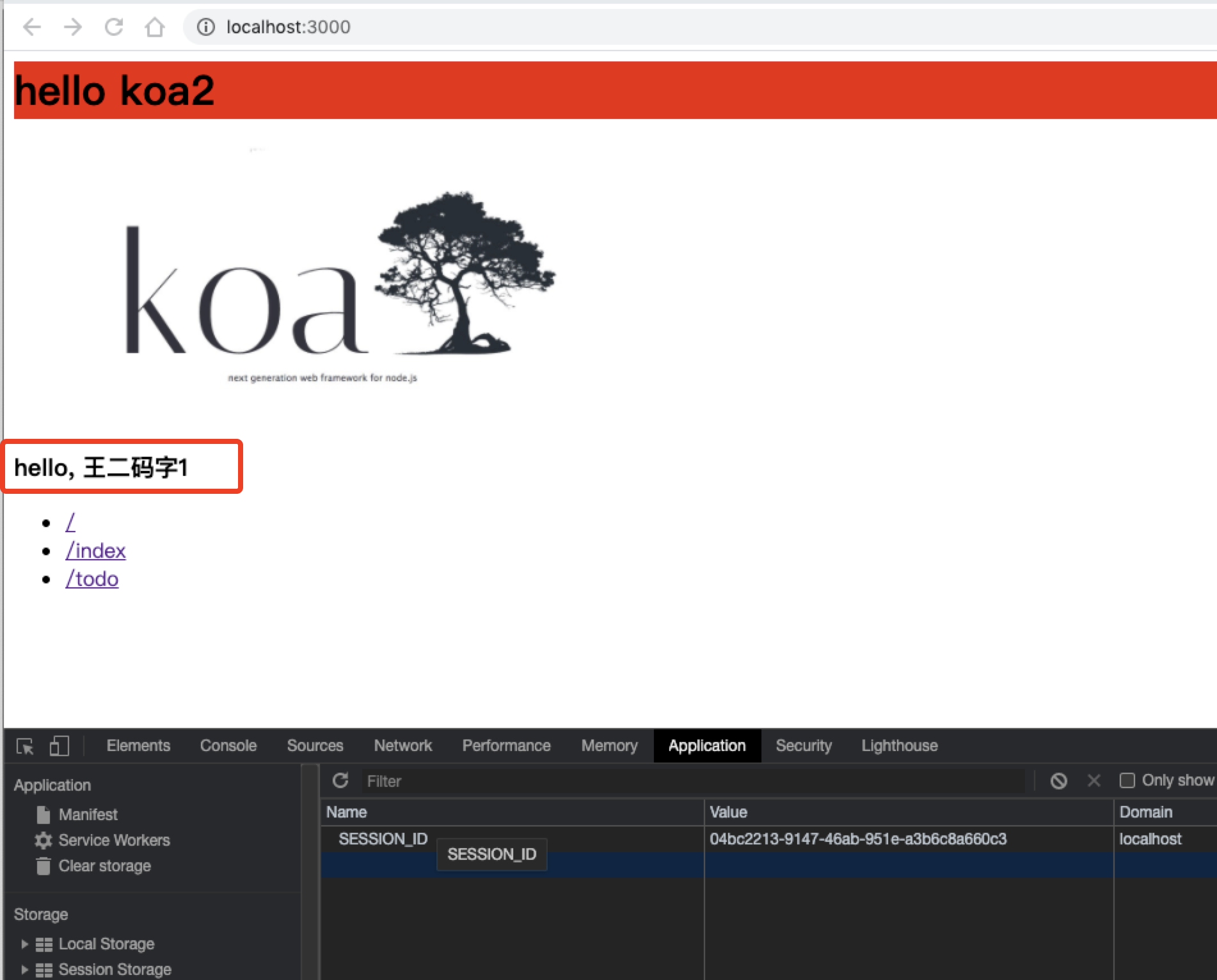Click the localhost:3000 address bar
This screenshot has height=980, width=1217.
click(700, 27)
